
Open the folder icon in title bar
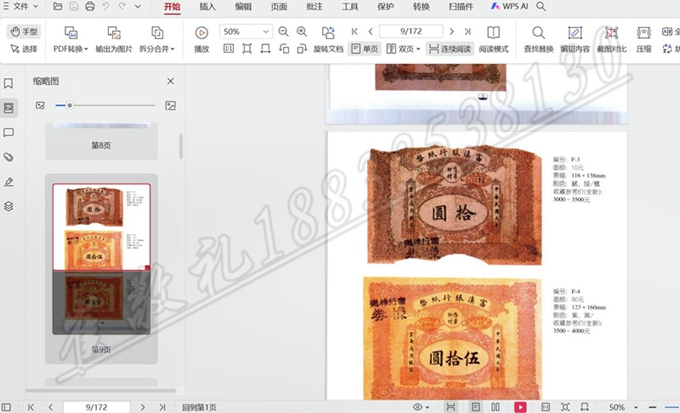click(x=57, y=7)
